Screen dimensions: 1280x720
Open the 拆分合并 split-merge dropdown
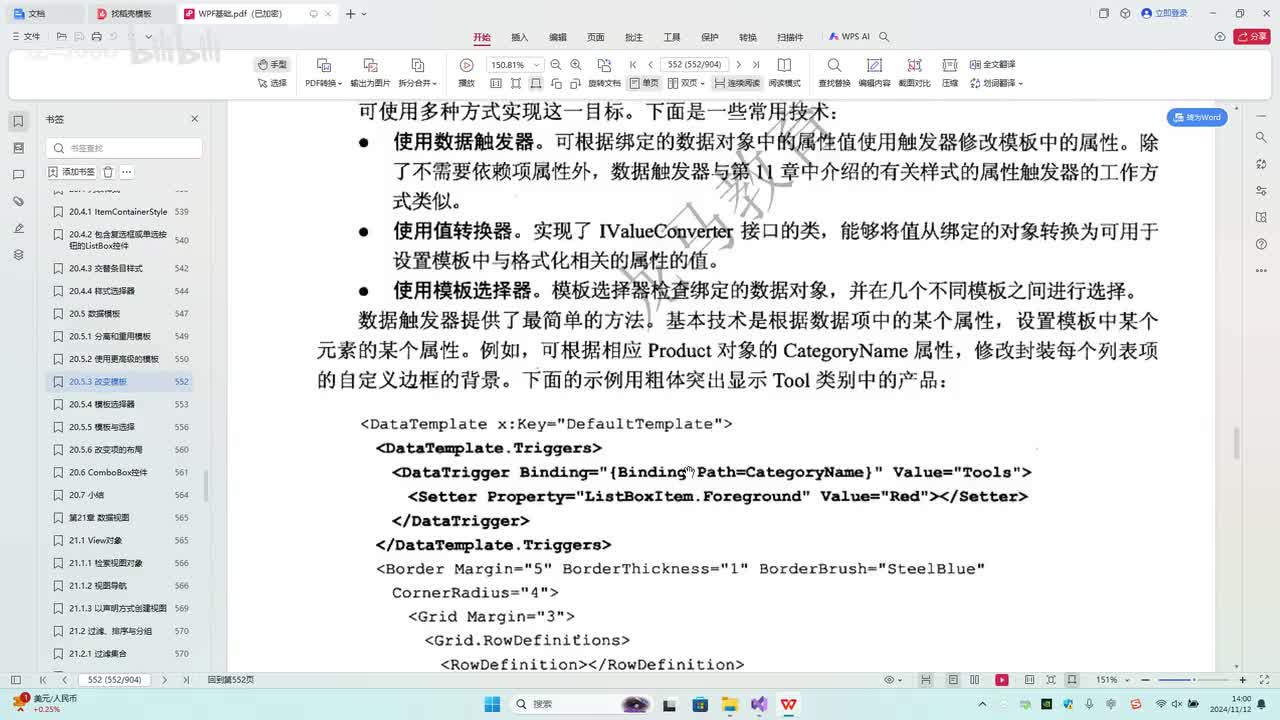(x=418, y=83)
